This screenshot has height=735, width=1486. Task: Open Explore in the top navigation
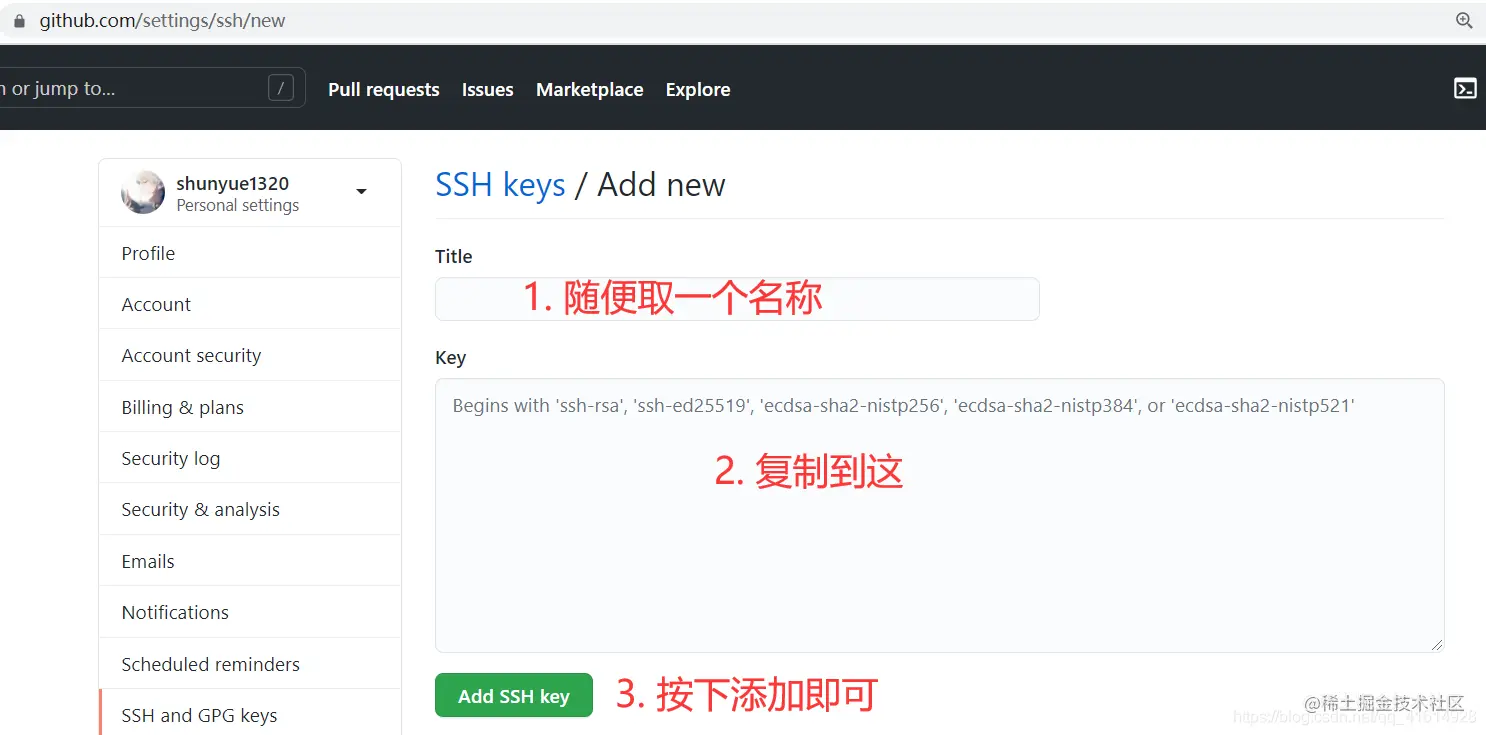click(x=698, y=89)
